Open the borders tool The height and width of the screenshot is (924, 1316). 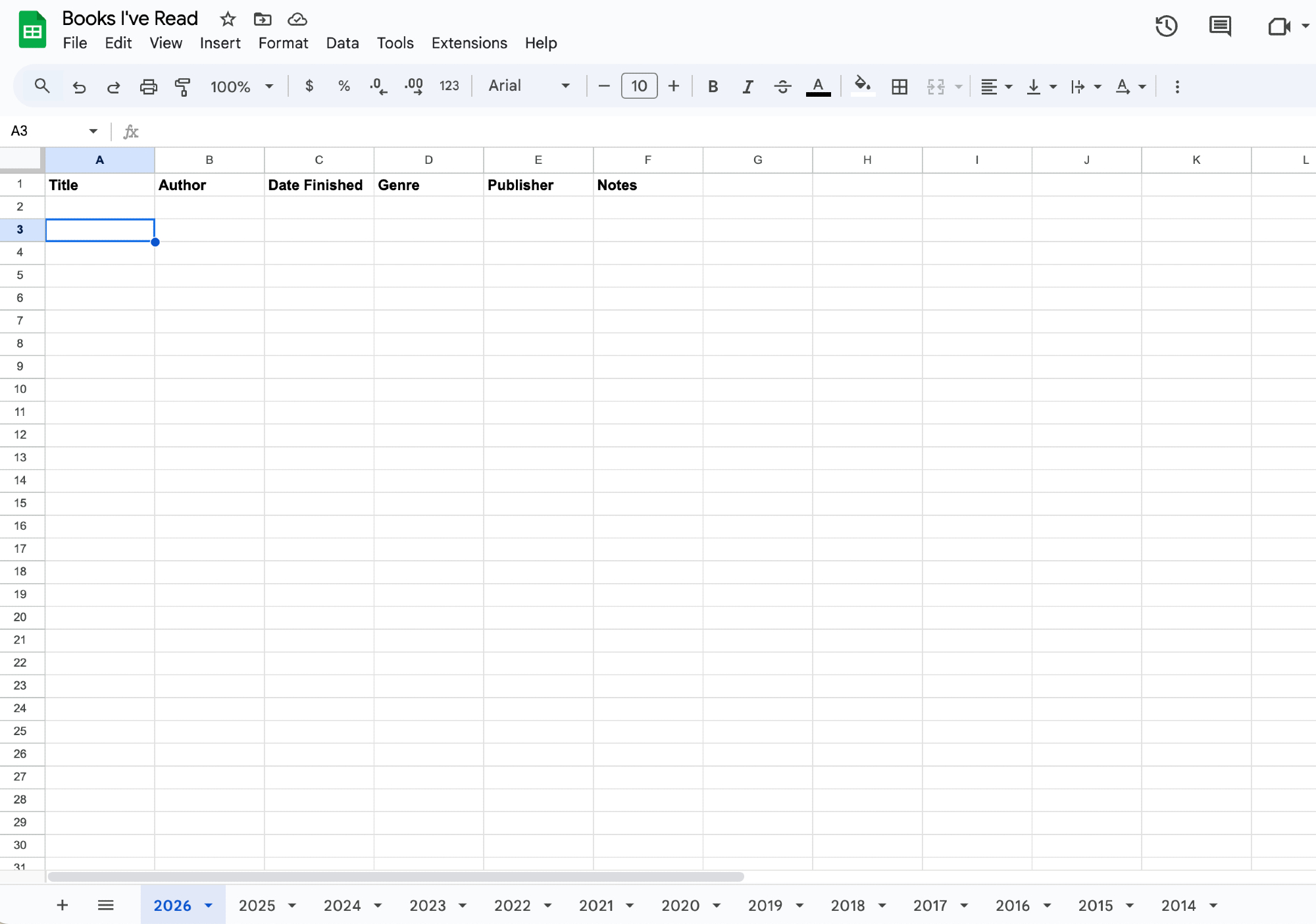[899, 86]
